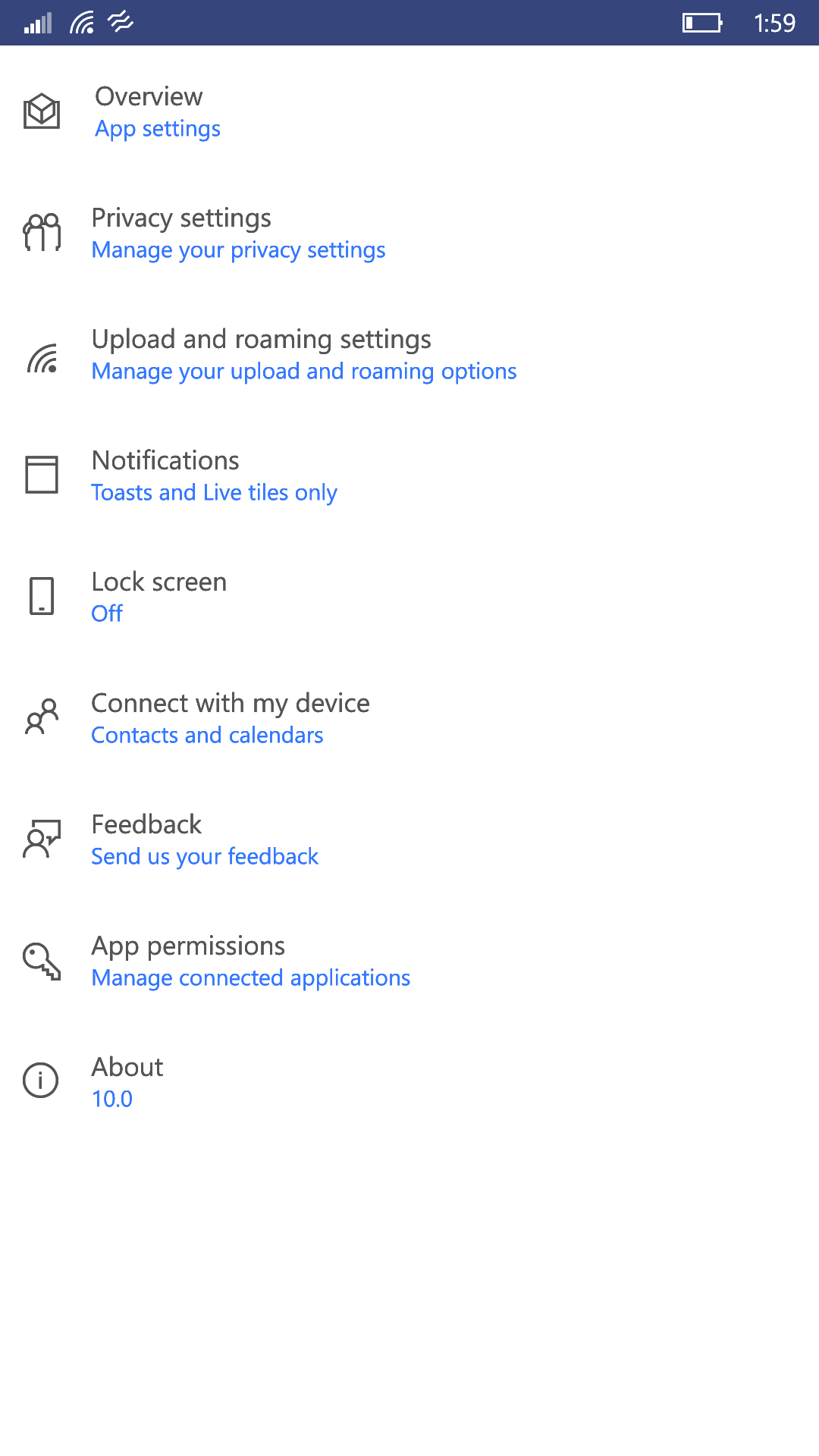Open the About heading
Screen dimensions: 819x1456
127,1067
